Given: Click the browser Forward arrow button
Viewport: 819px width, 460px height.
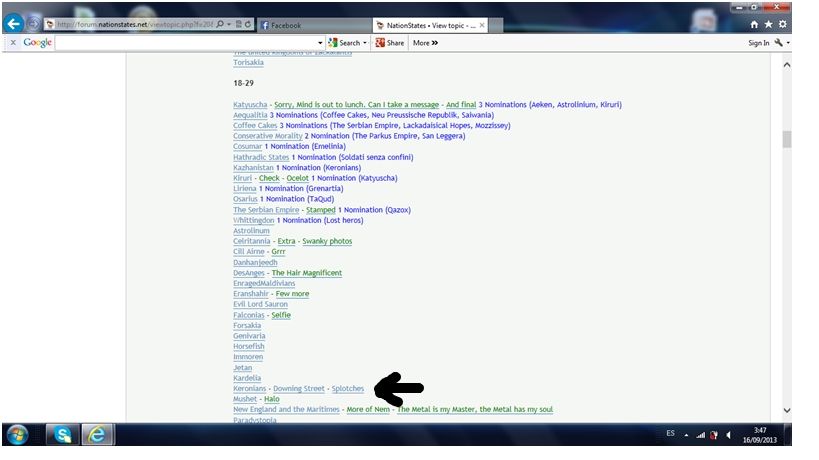Looking at the screenshot, I should click(34, 24).
